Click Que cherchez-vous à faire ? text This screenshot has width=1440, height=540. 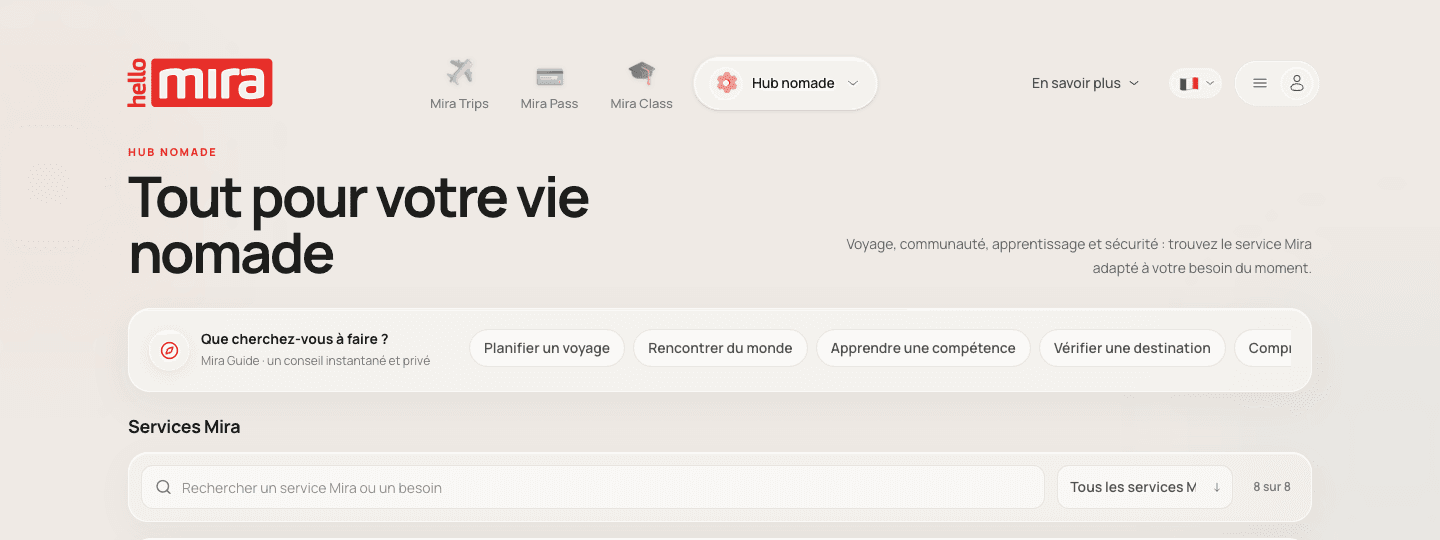[x=295, y=339]
